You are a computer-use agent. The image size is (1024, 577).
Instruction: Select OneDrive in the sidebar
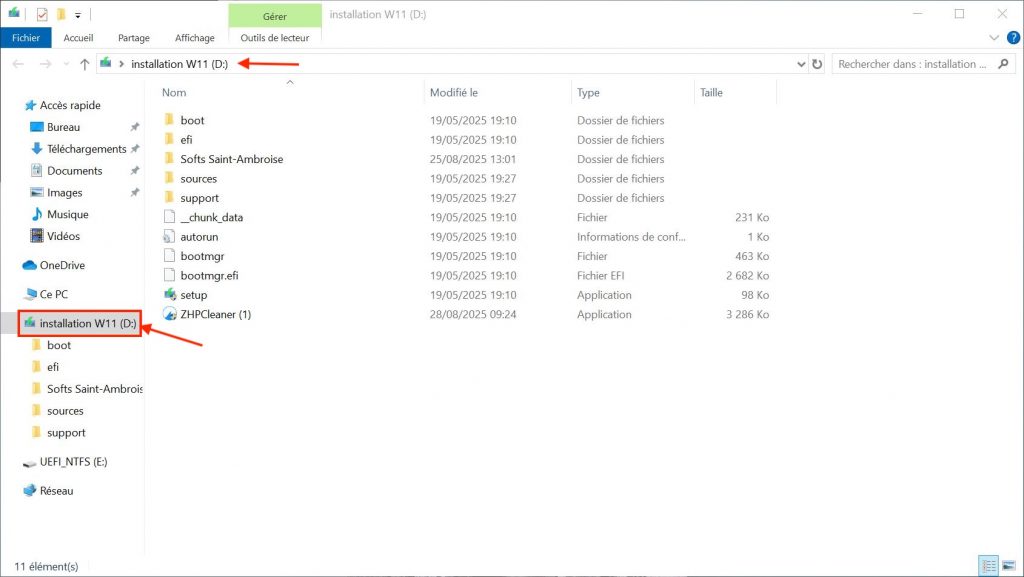coord(62,265)
